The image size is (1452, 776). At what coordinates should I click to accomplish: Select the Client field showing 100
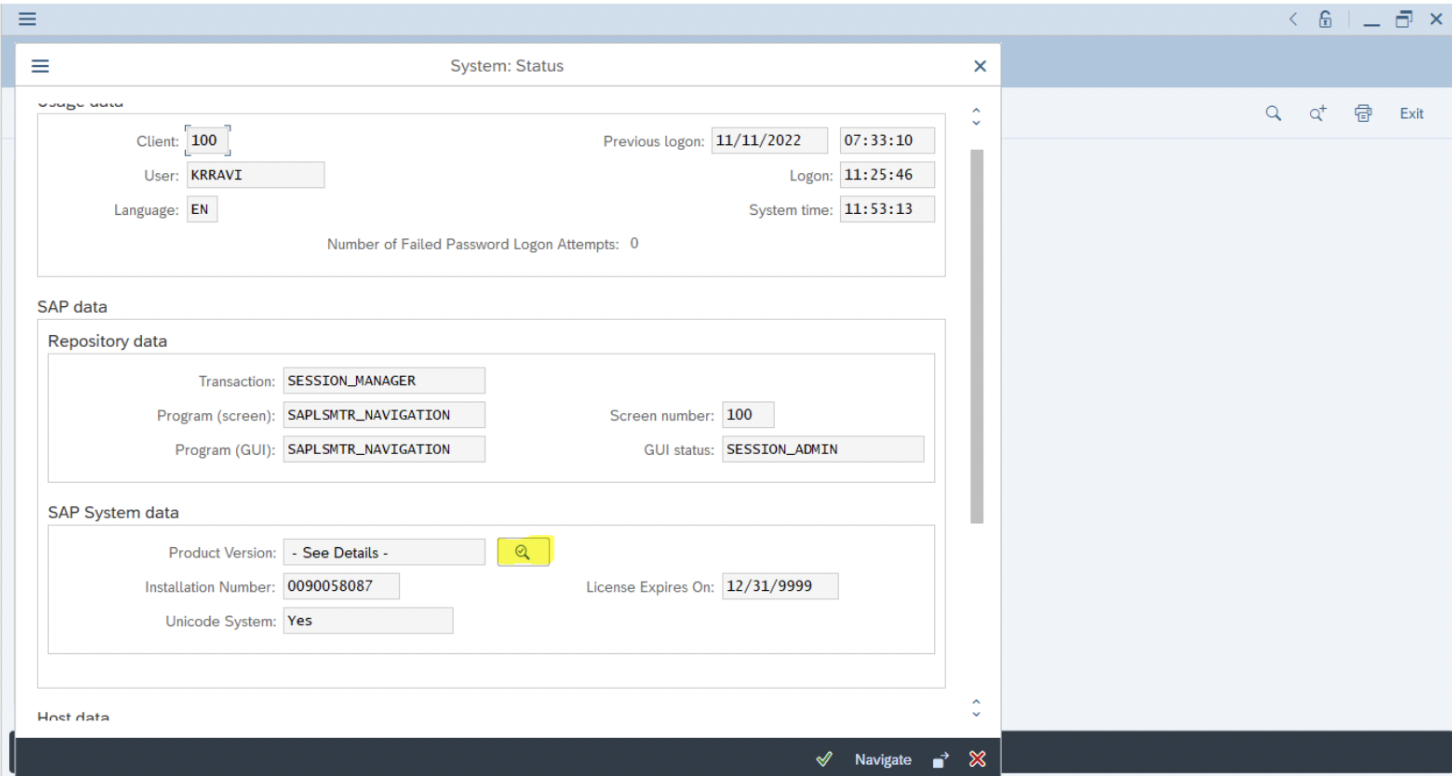click(x=206, y=140)
